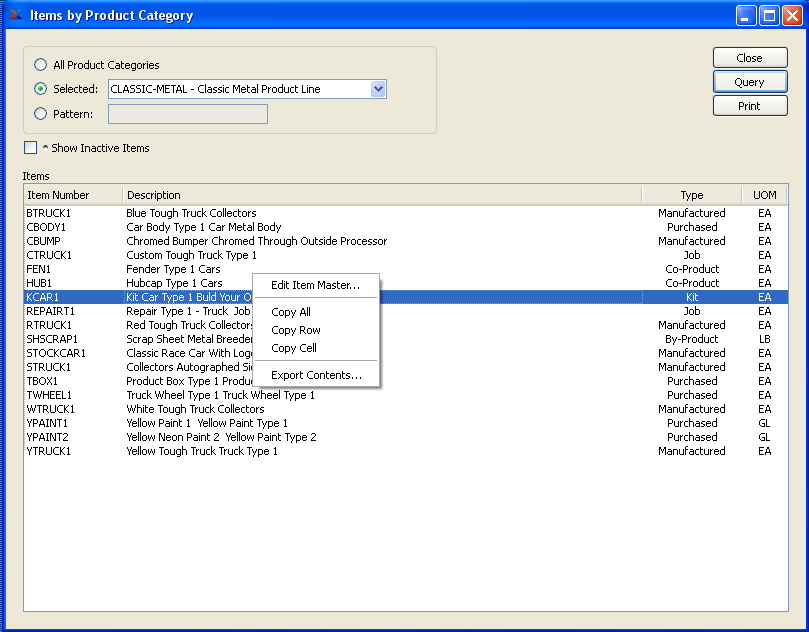Maximize the Items by Product Category window
This screenshot has width=809, height=632.
[x=769, y=15]
